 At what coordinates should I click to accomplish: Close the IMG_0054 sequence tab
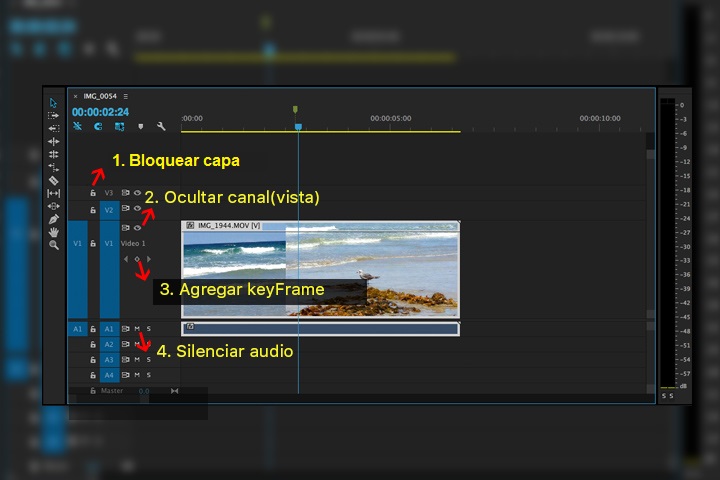[x=75, y=96]
